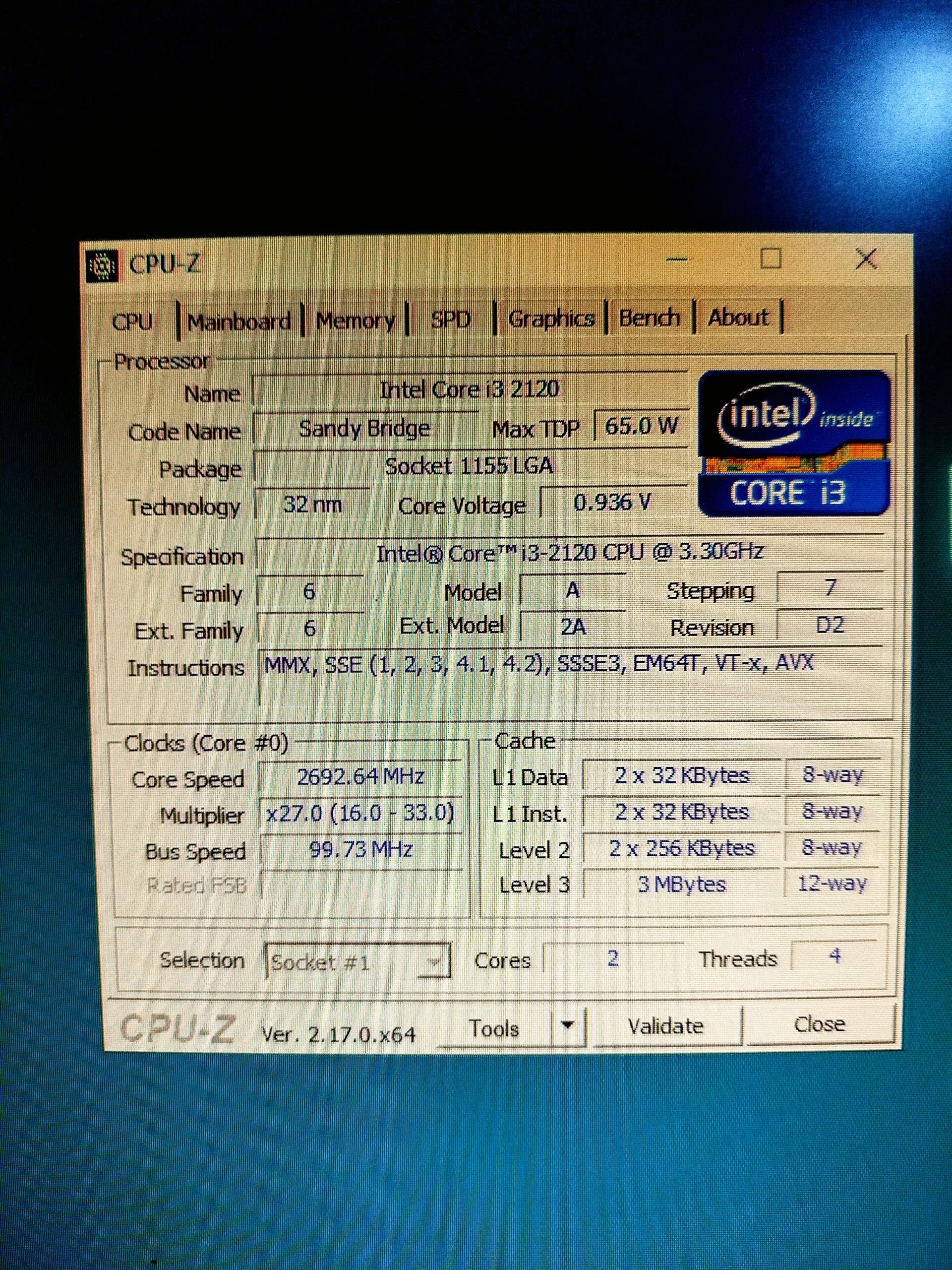Expand the Socket #1 selection dropdown
The height and width of the screenshot is (1270, 952).
click(x=434, y=962)
